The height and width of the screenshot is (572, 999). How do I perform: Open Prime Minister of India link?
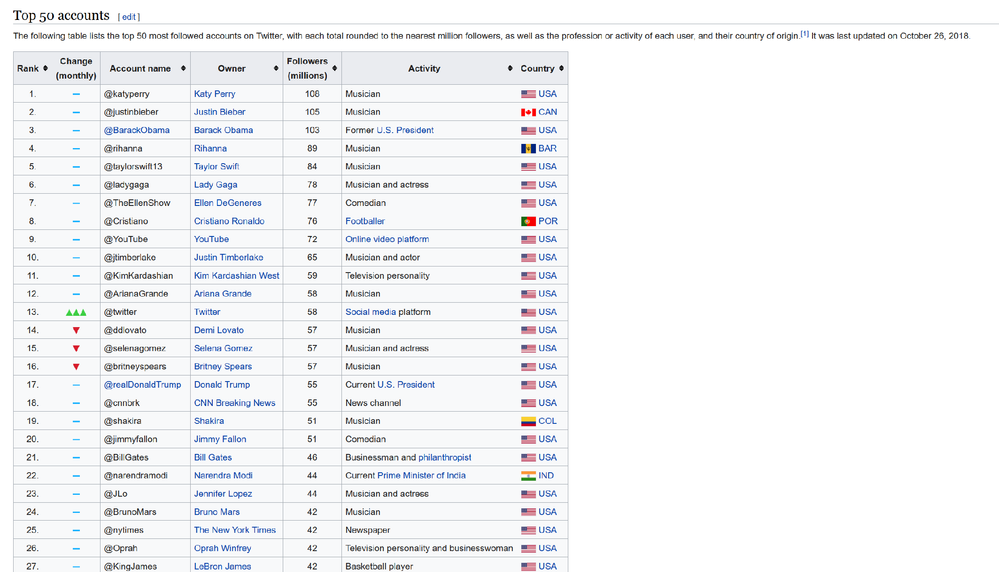click(421, 475)
